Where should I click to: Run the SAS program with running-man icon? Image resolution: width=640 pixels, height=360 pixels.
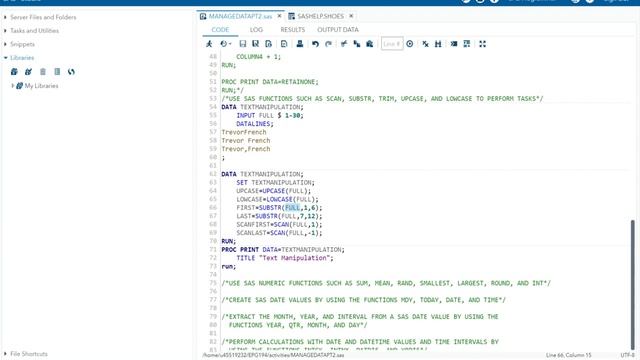[209, 44]
